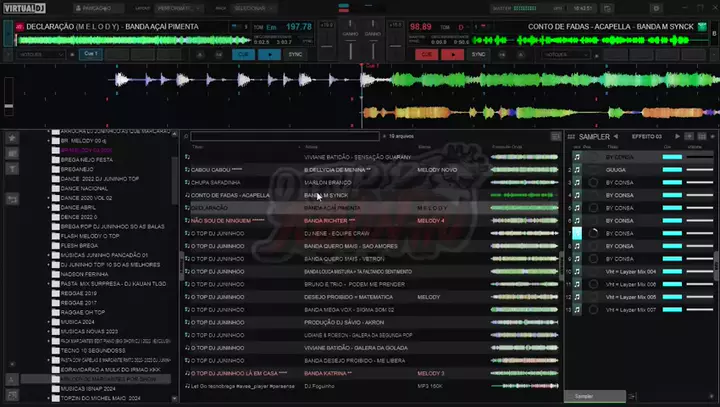The width and height of the screenshot is (720, 407).
Task: Select the BREGA NEJO FESTA folder
Action: (x=86, y=160)
